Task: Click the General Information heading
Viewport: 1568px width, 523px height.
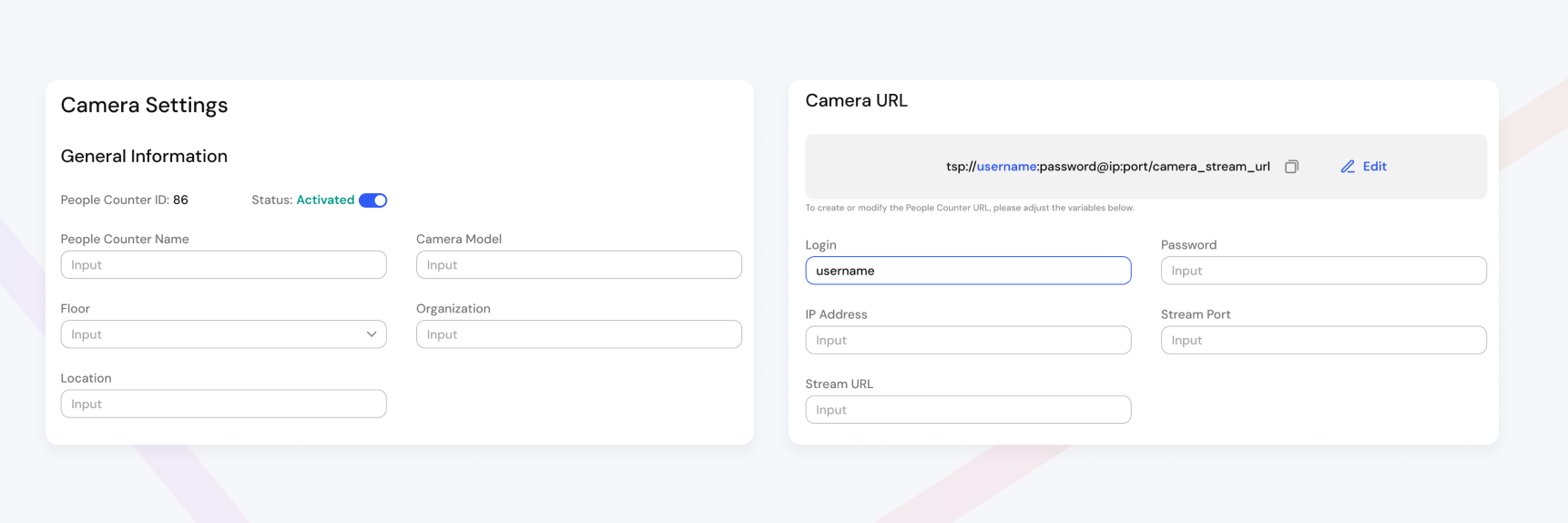Action: click(x=144, y=156)
